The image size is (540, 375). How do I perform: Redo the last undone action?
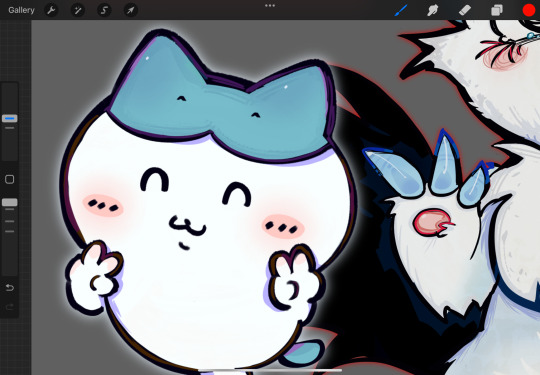click(10, 307)
